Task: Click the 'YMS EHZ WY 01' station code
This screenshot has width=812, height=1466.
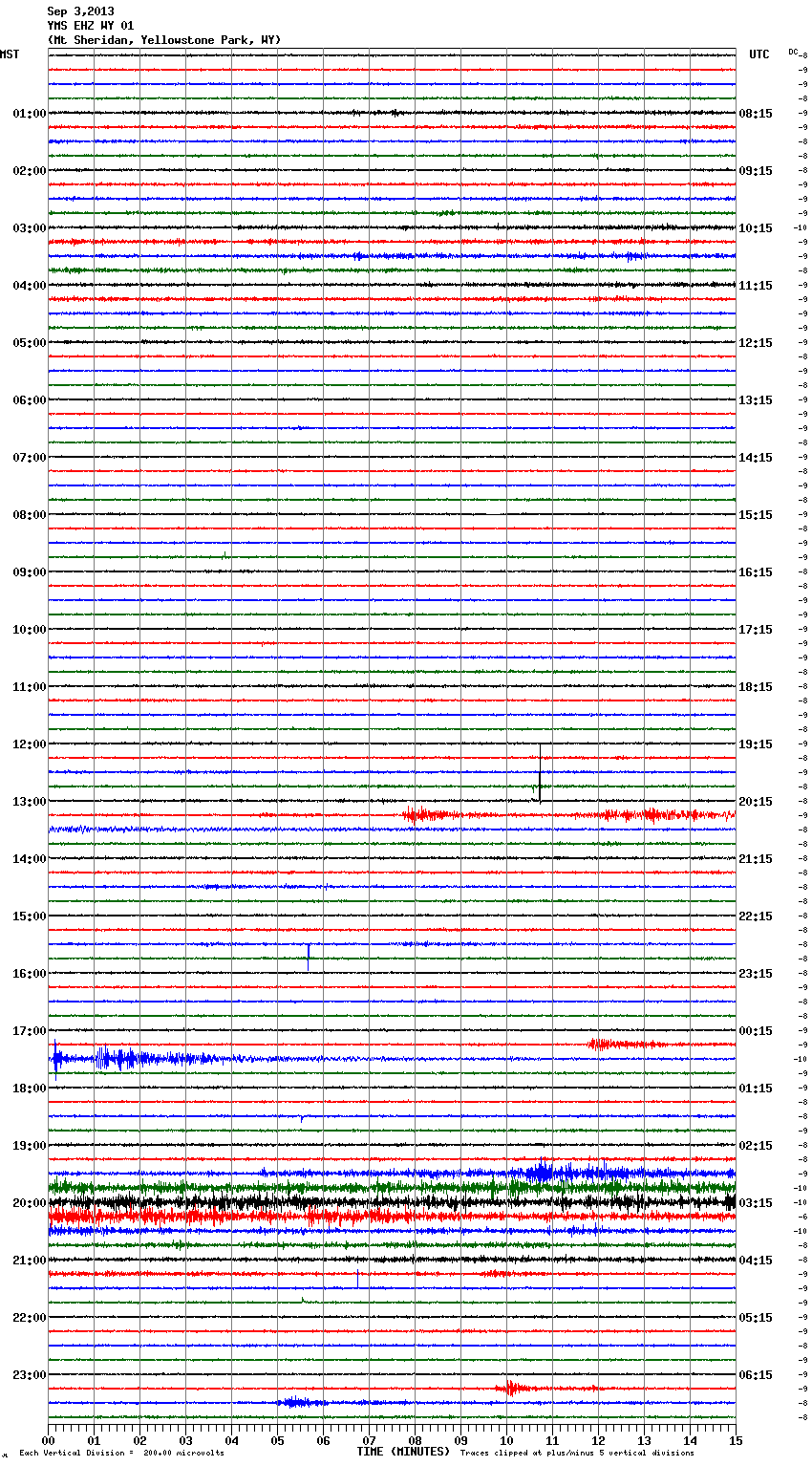Action: (x=91, y=26)
